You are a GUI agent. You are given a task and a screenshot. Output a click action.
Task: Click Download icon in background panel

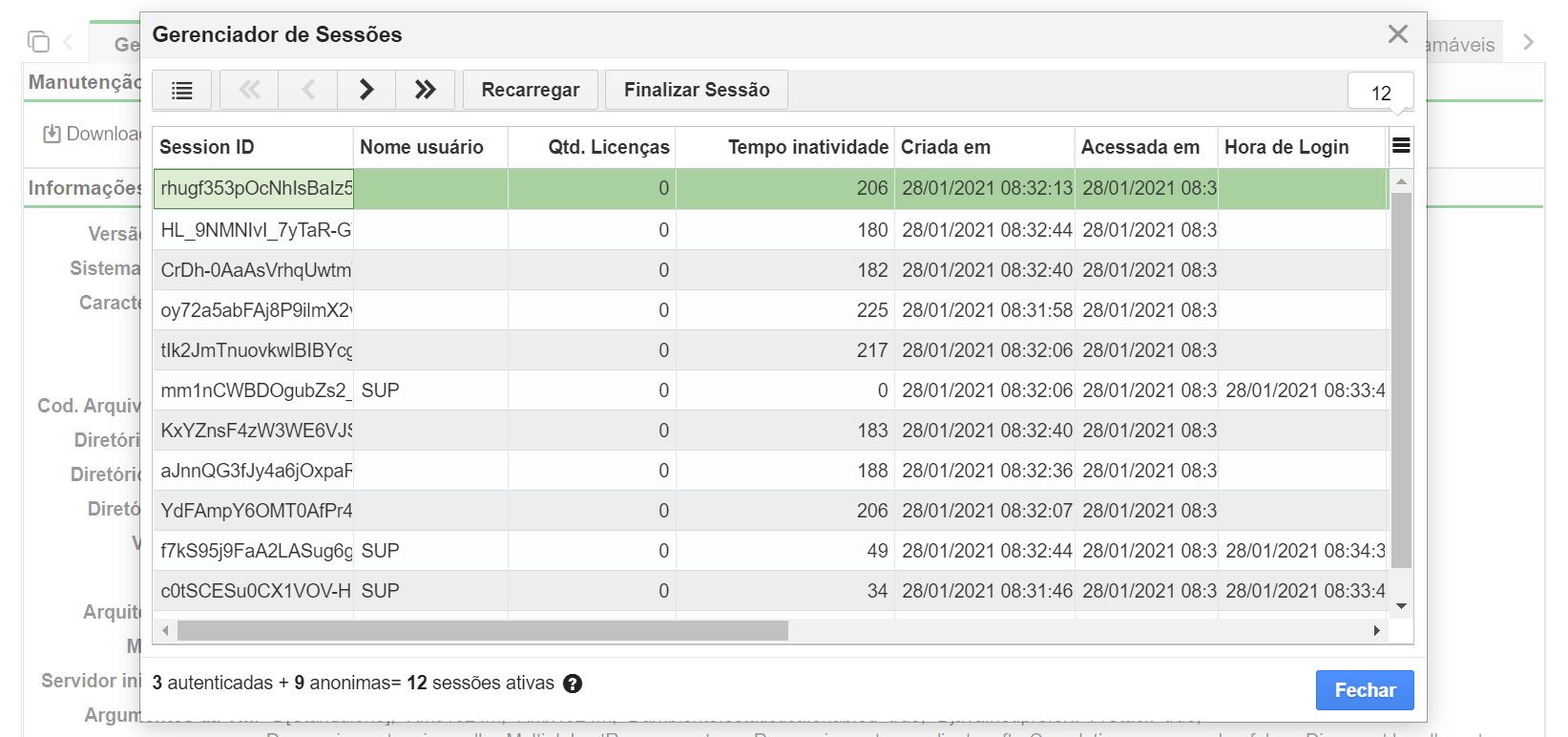[52, 134]
